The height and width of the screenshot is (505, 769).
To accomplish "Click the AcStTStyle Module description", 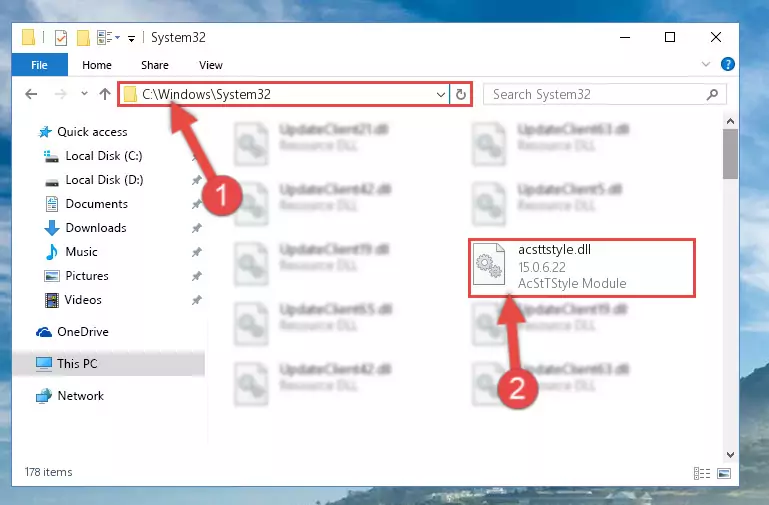I will pyautogui.click(x=572, y=283).
